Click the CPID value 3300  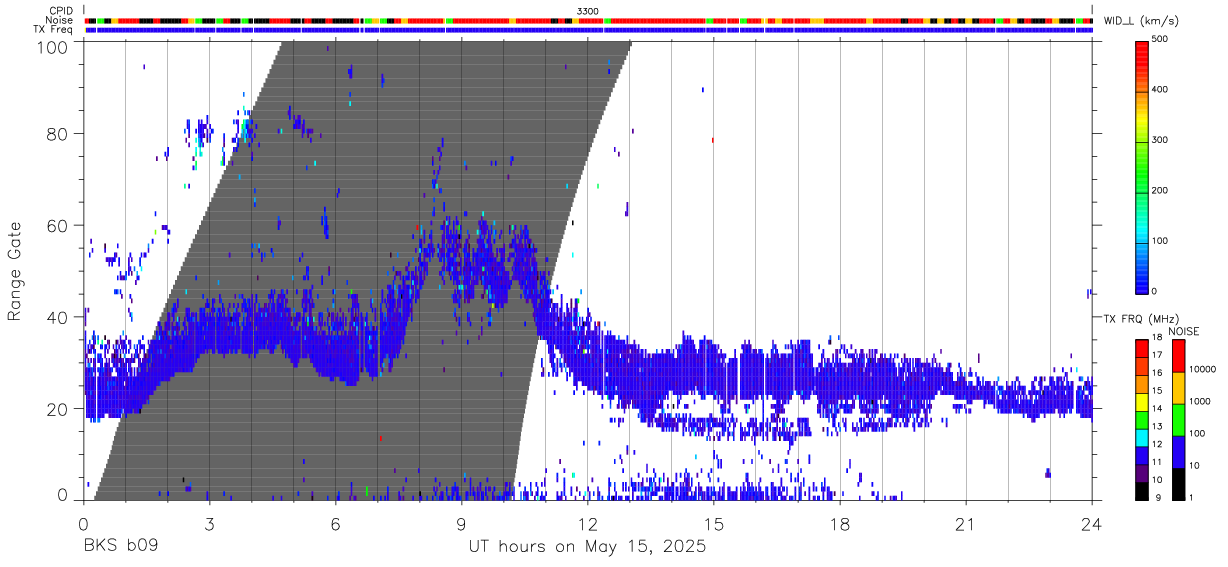point(588,11)
